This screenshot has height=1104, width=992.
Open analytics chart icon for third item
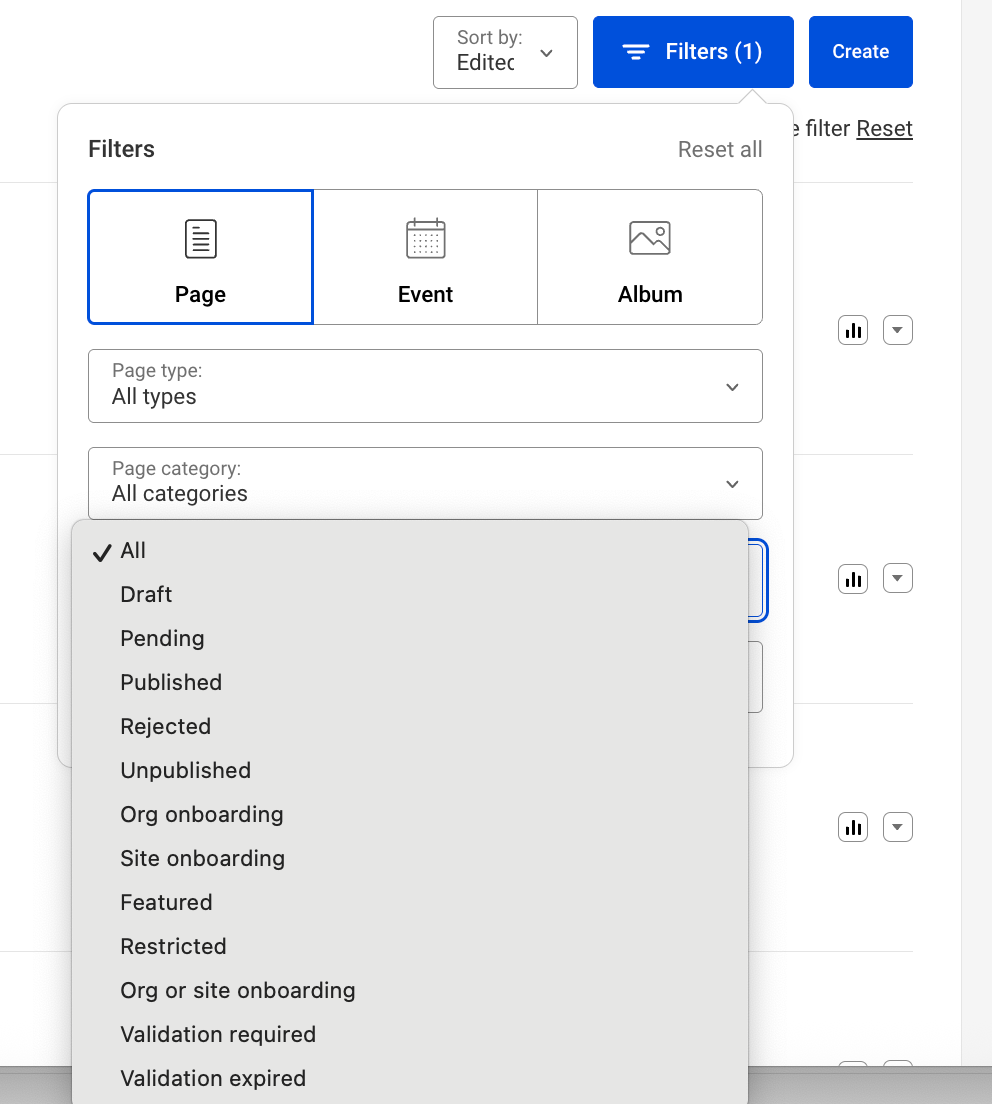pyautogui.click(x=853, y=828)
